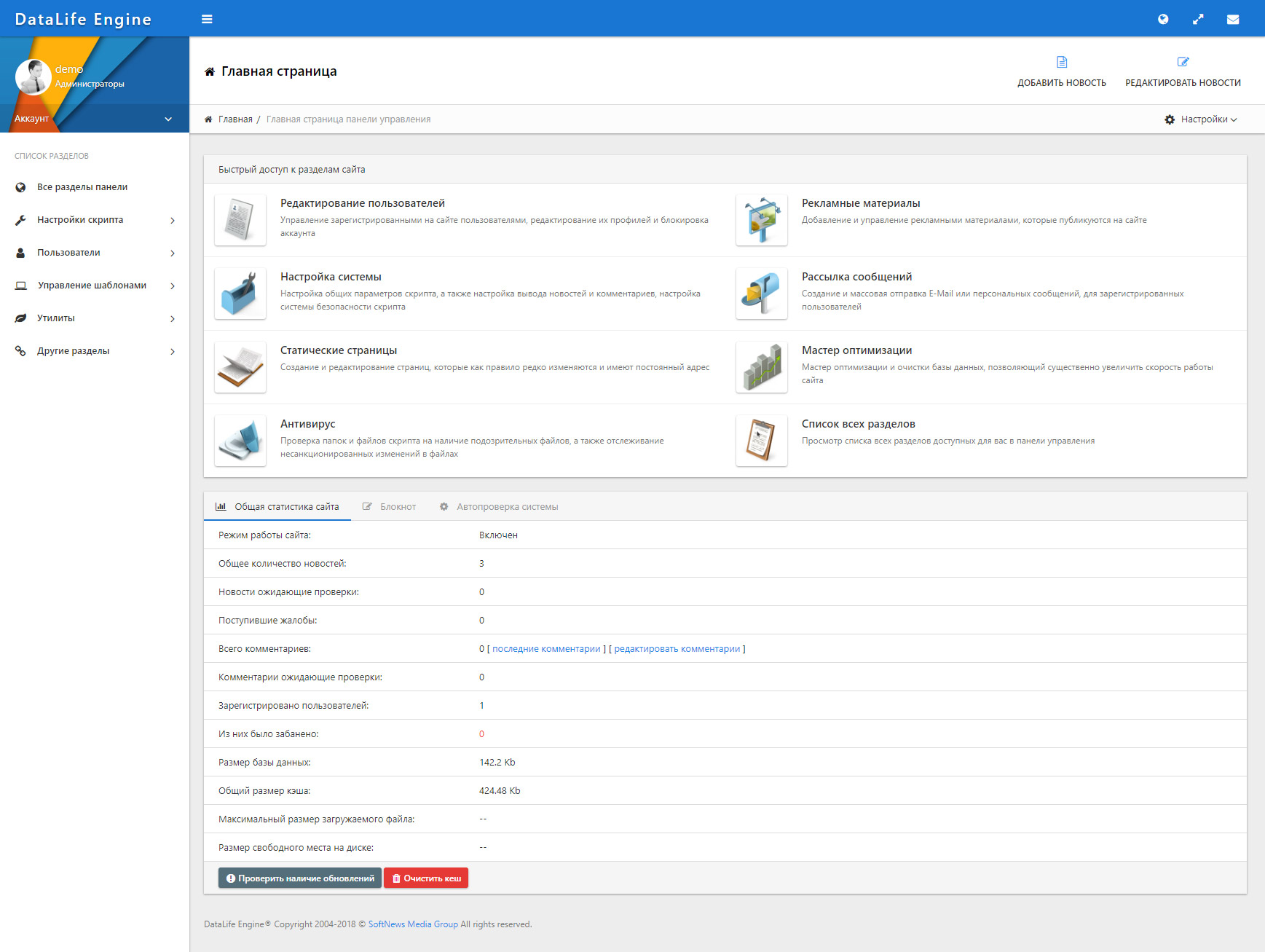
Task: Open messages via the envelope icon
Action: click(1233, 19)
